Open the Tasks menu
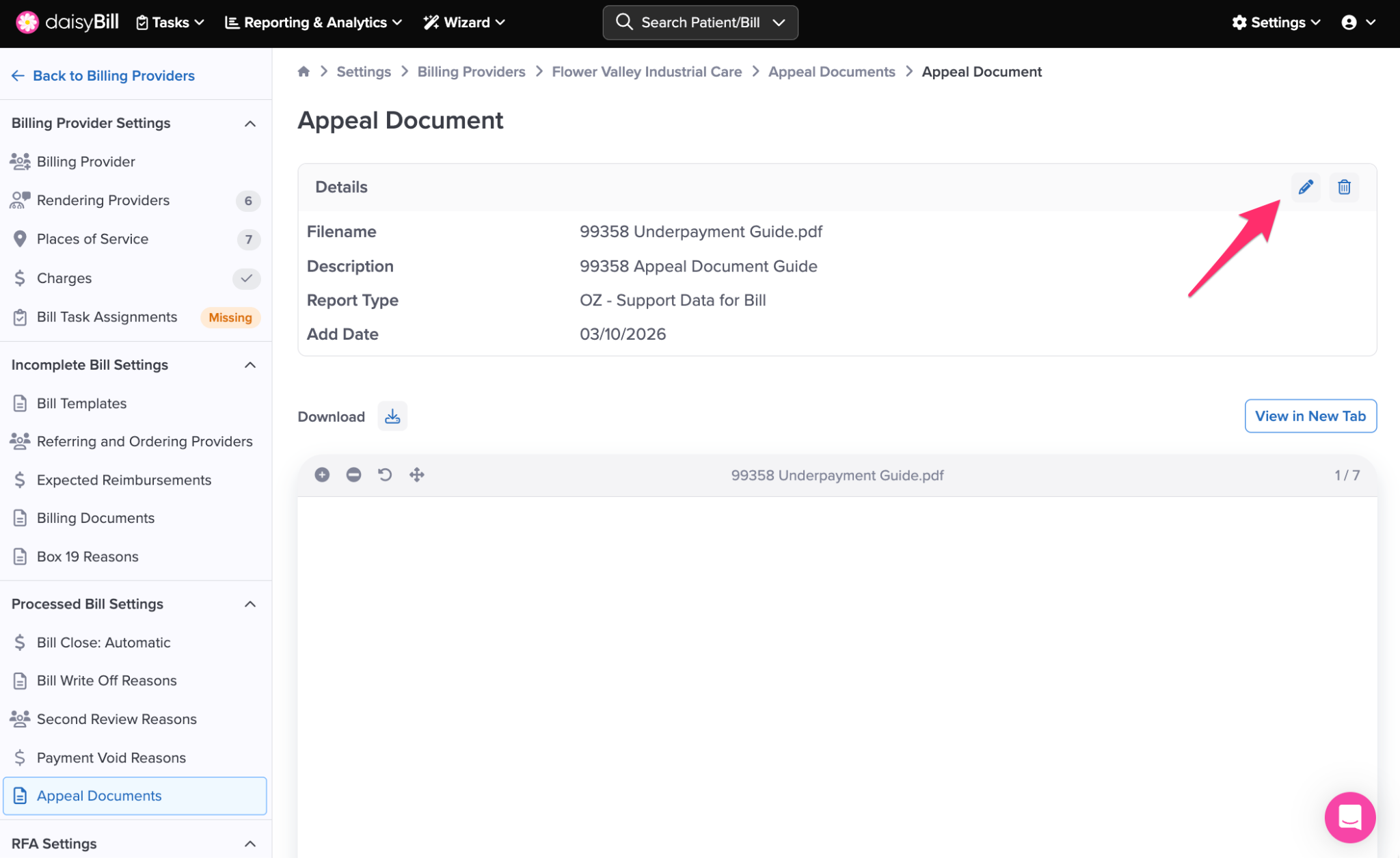 point(170,23)
